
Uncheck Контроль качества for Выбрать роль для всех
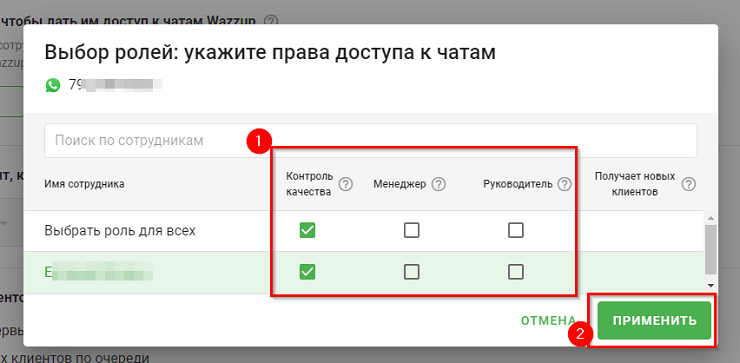(x=307, y=230)
